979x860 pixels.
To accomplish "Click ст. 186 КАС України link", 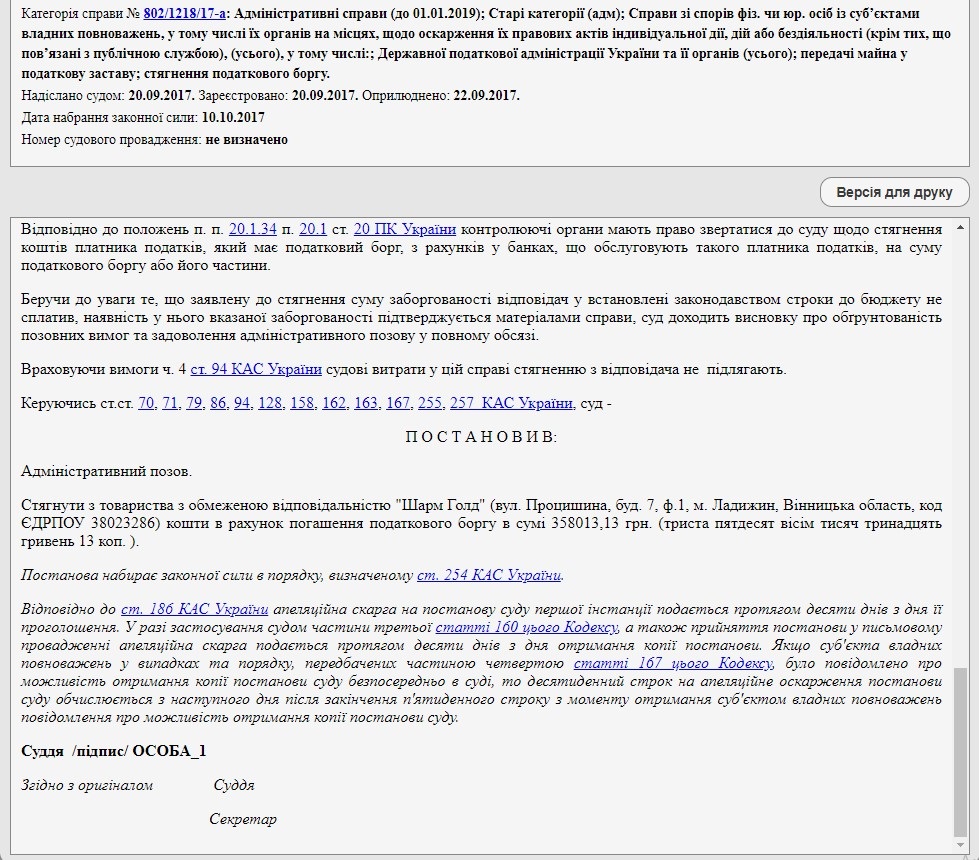I will 194,609.
